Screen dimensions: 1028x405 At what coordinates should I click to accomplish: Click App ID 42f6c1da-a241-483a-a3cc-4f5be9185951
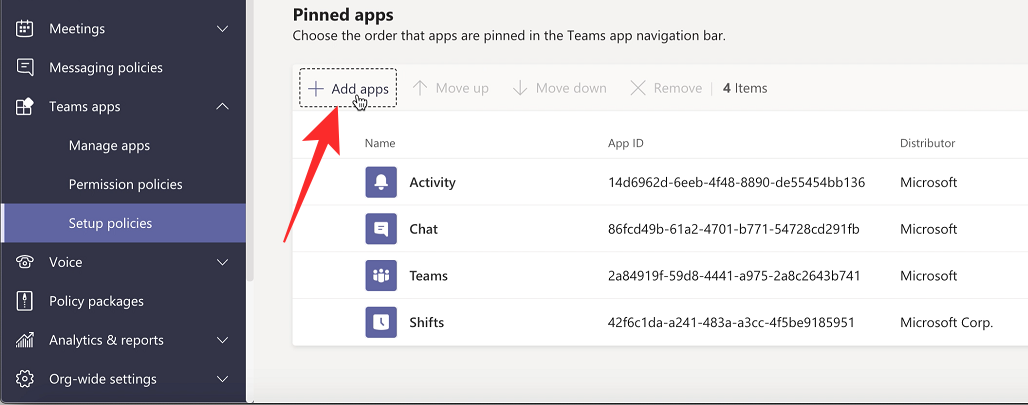click(x=731, y=322)
